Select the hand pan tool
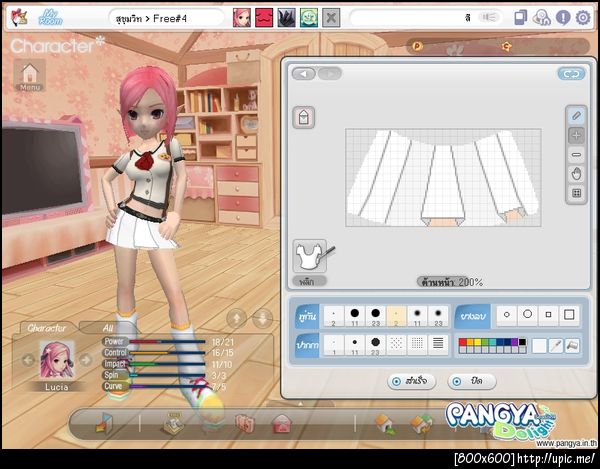Image resolution: width=600 pixels, height=469 pixels. (576, 174)
